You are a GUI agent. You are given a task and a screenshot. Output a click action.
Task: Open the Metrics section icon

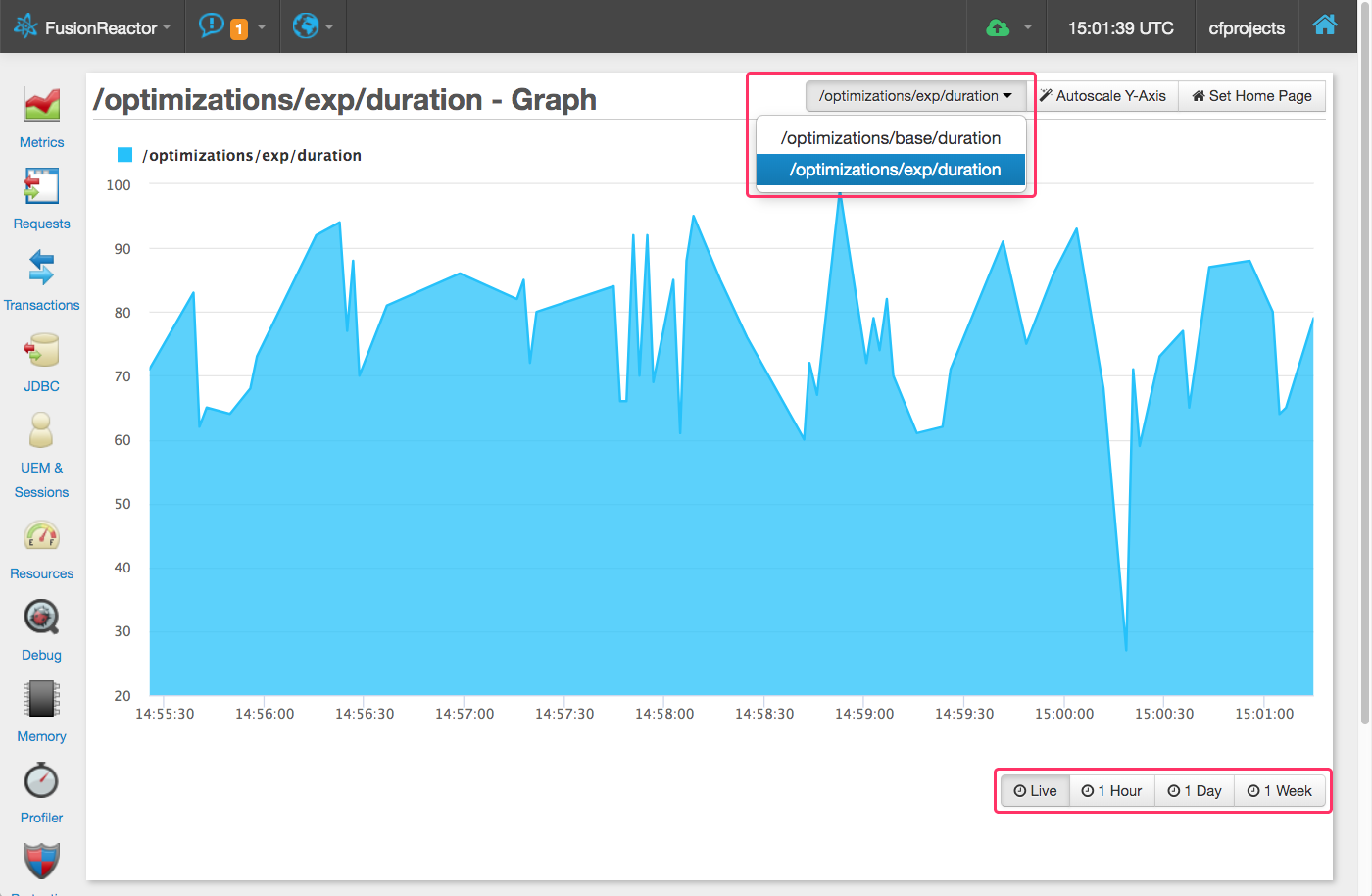[x=41, y=105]
